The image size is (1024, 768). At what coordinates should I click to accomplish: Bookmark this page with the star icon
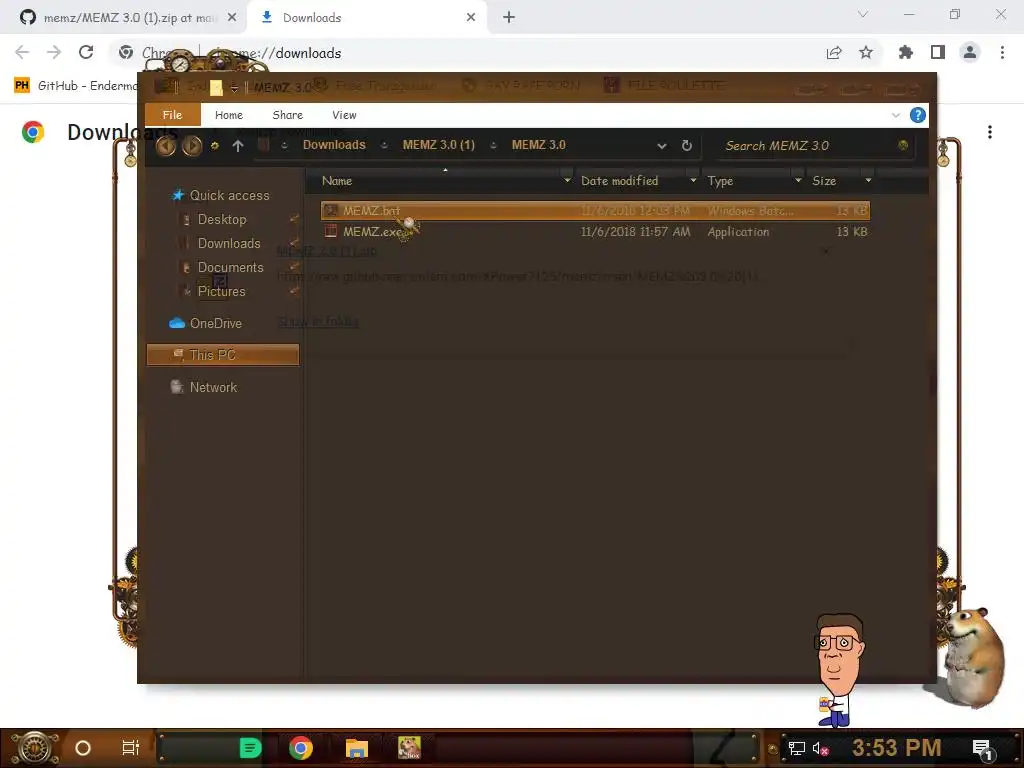click(866, 53)
